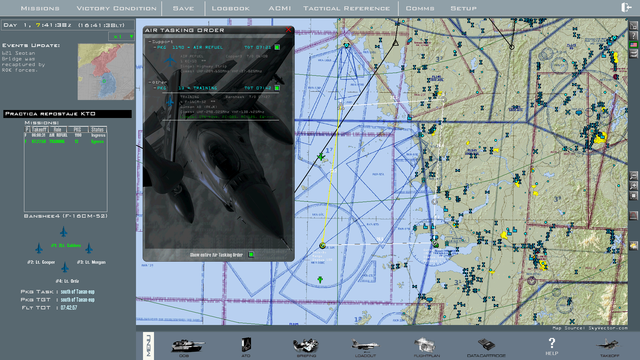The width and height of the screenshot is (640, 360).
Task: Open the Loadout aircraft icon
Action: 365,347
